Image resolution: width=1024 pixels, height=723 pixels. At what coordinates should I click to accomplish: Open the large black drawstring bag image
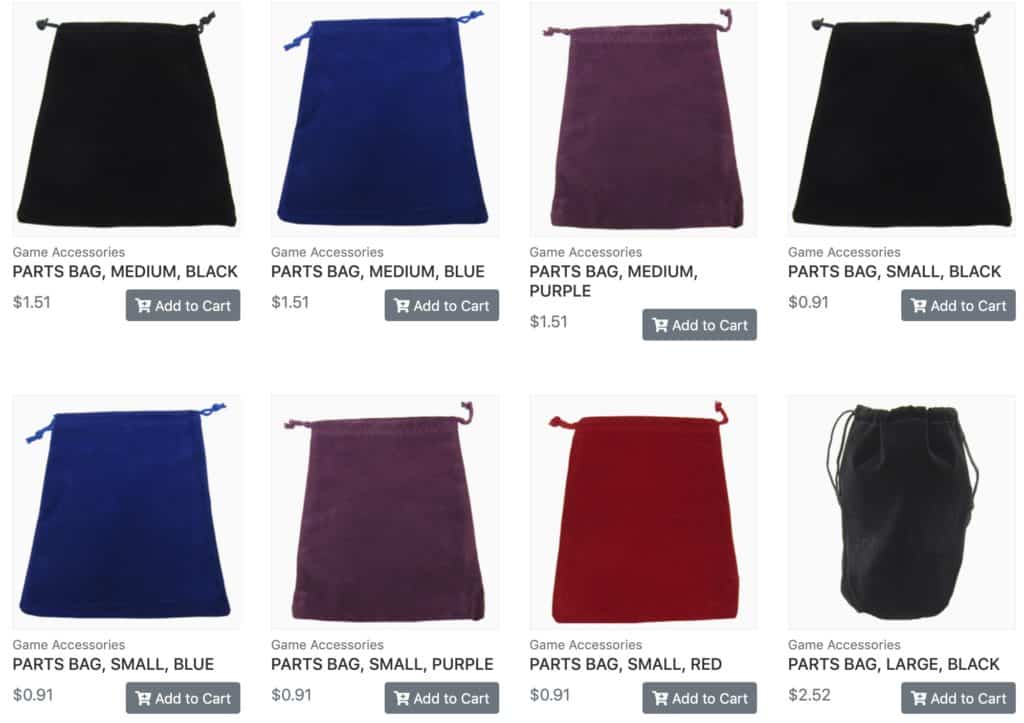pyautogui.click(x=902, y=511)
